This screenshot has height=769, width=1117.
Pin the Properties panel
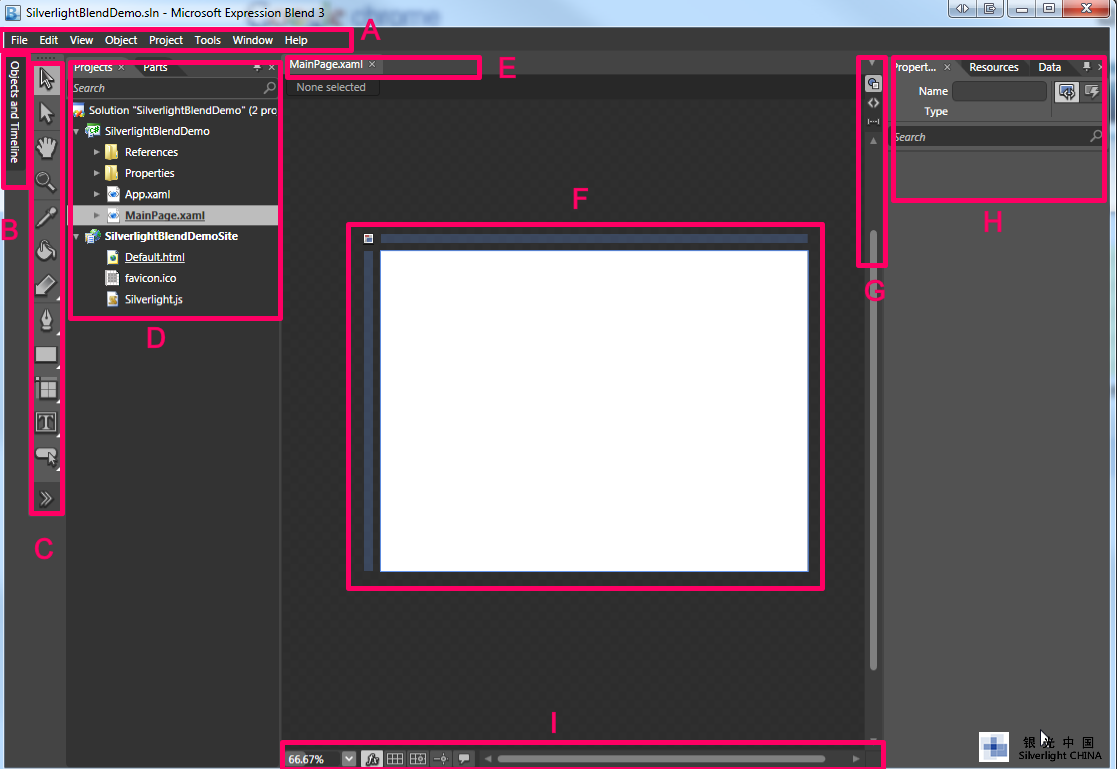tap(1086, 66)
